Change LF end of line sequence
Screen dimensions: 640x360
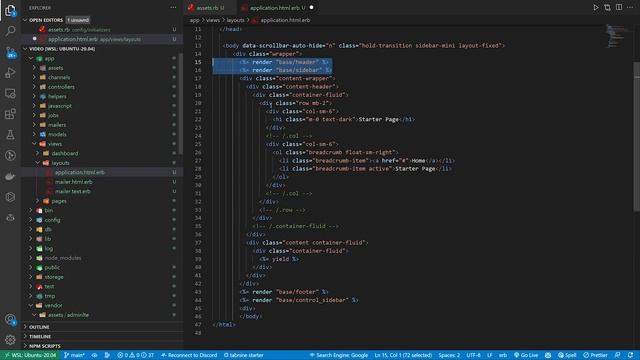click(489, 355)
